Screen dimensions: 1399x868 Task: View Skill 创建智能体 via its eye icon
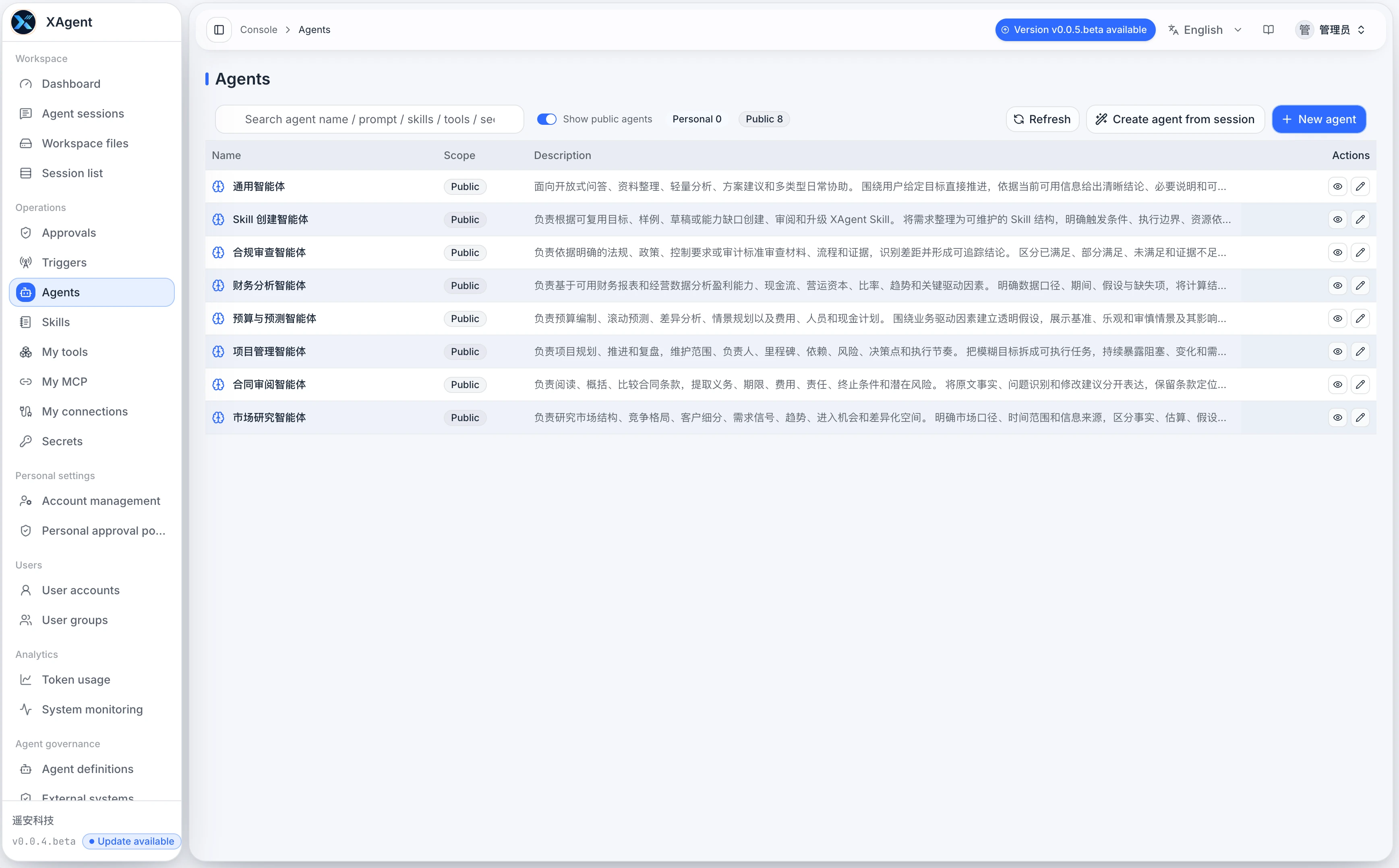1337,219
